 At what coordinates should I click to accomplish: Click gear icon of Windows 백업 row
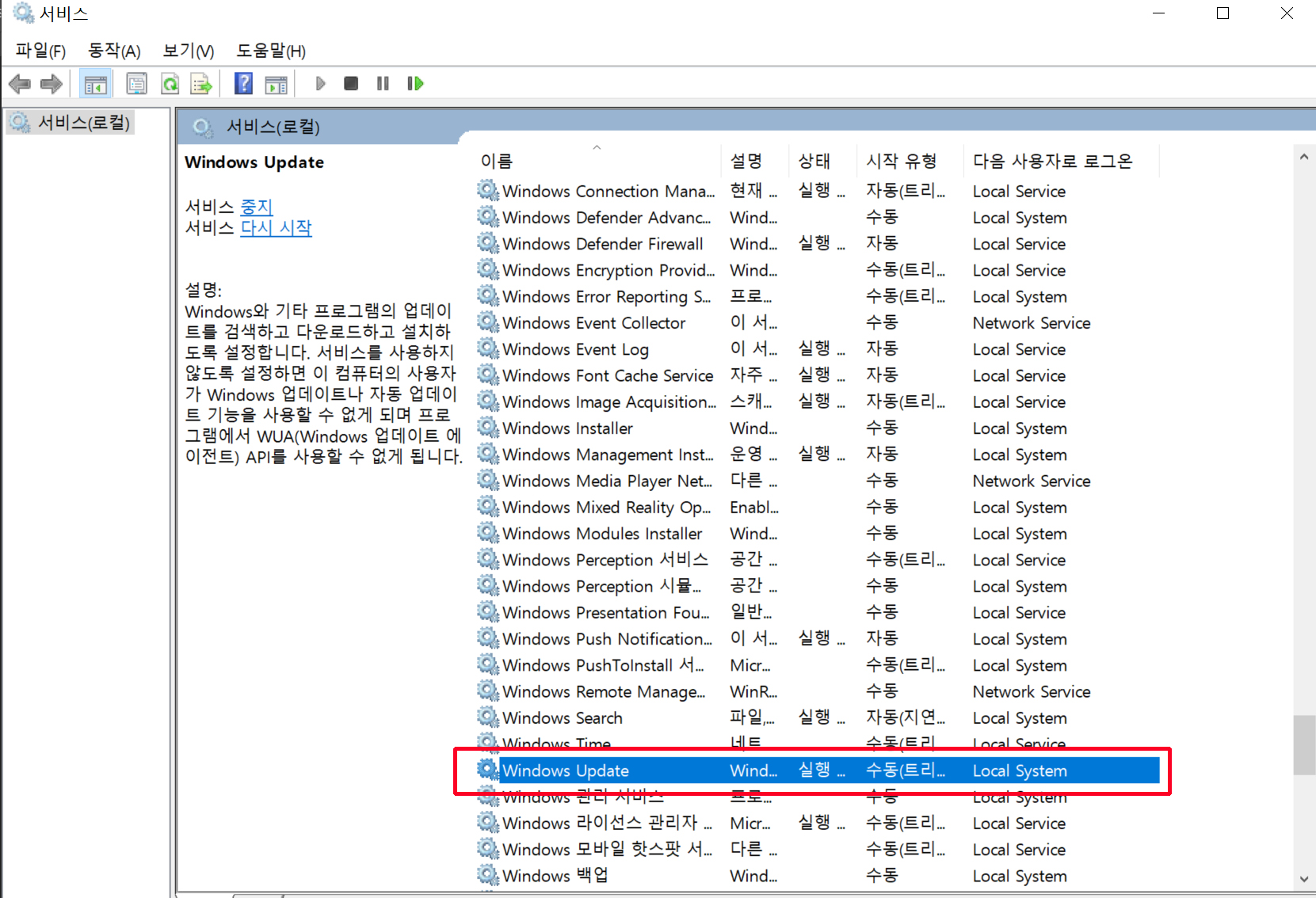[488, 875]
